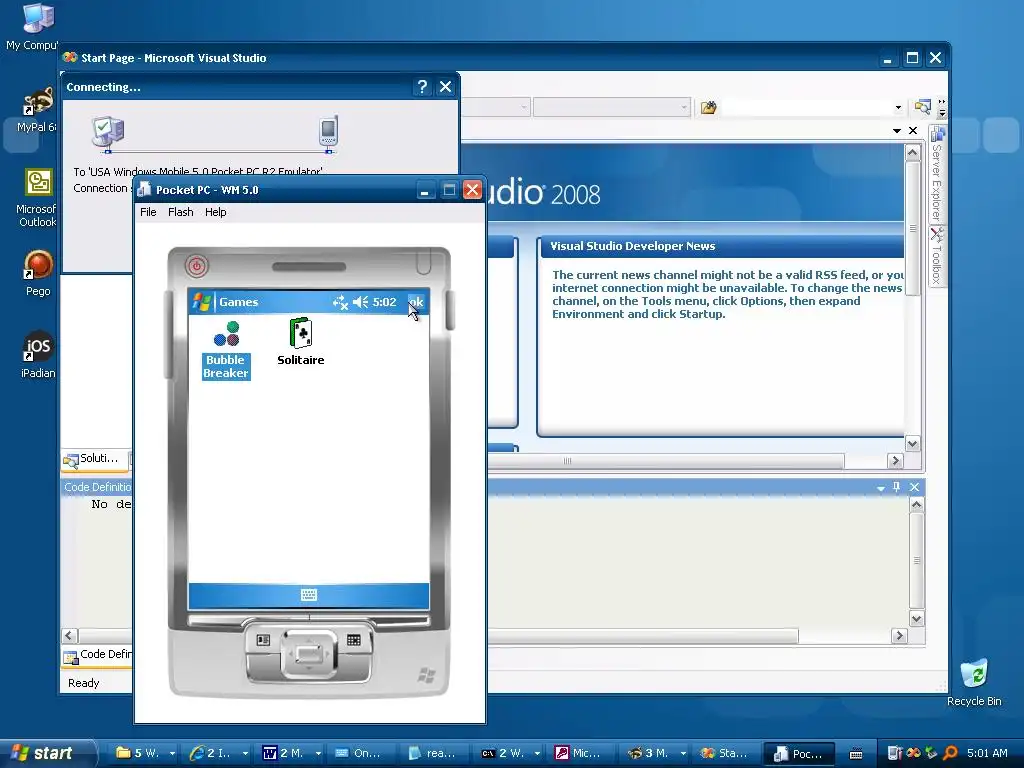Click Code Definition horizontal scroll right arrow
Image resolution: width=1024 pixels, height=768 pixels.
tap(899, 635)
